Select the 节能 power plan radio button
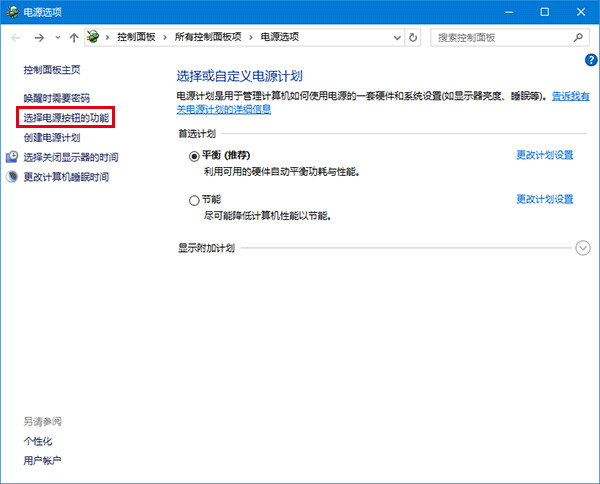The width and height of the screenshot is (600, 484). pos(194,200)
